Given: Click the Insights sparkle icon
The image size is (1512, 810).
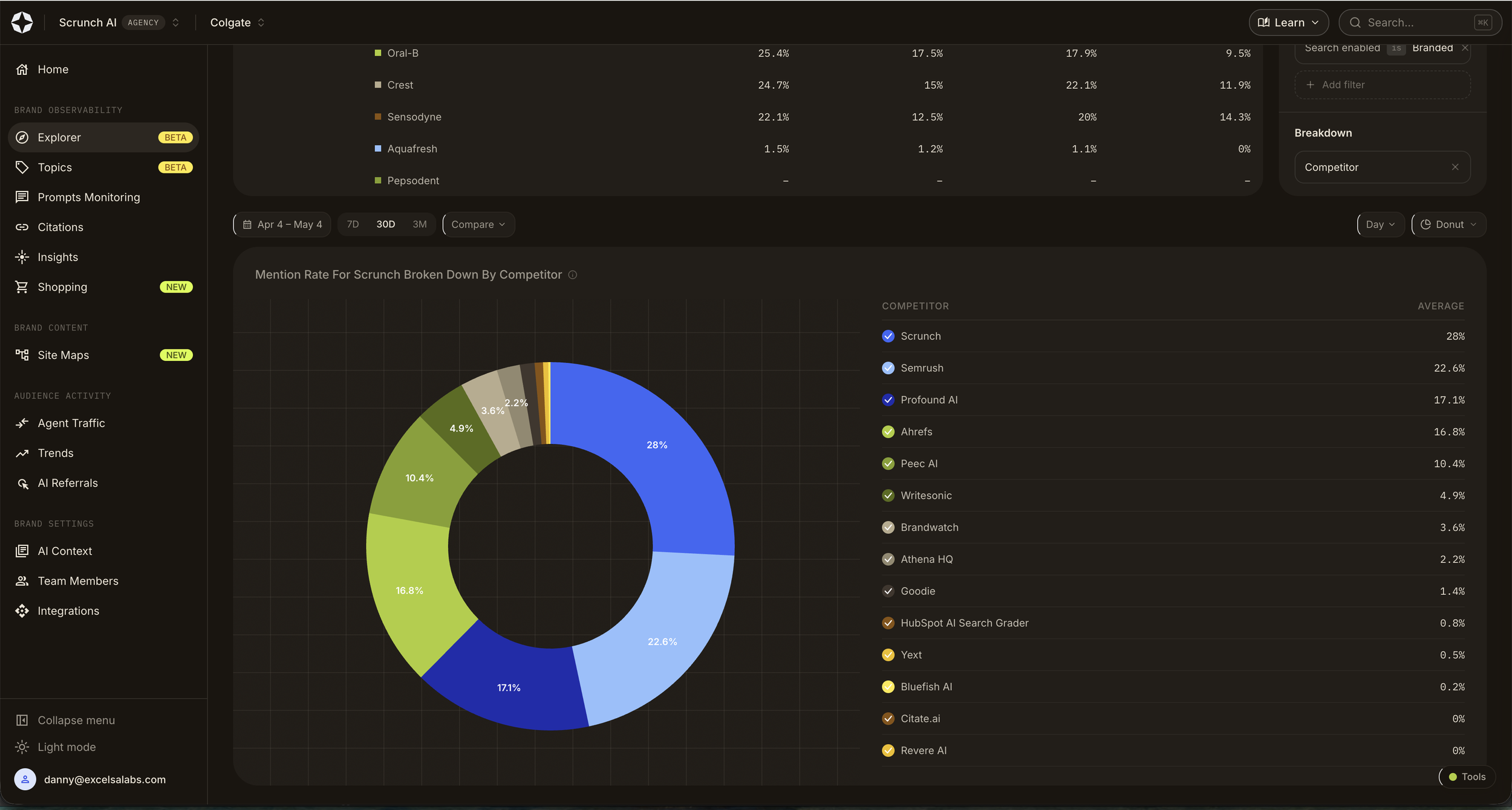Looking at the screenshot, I should (x=22, y=257).
